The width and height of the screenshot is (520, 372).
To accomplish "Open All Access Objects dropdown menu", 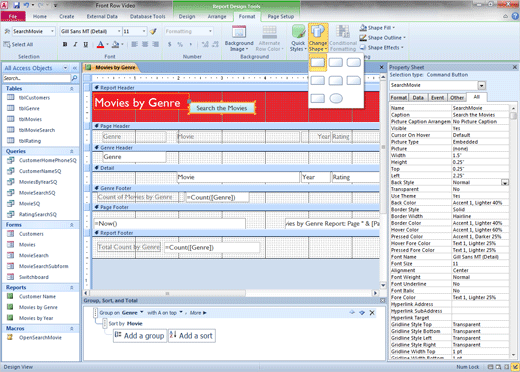I will 65,68.
